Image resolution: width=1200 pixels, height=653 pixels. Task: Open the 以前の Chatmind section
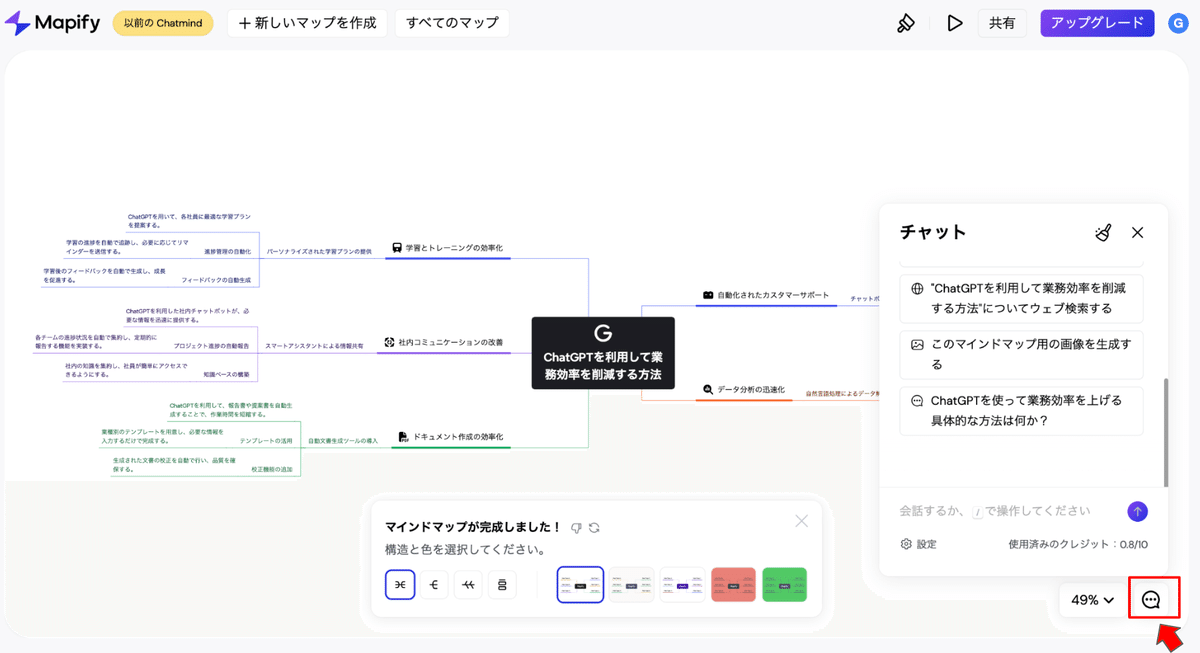(x=163, y=22)
